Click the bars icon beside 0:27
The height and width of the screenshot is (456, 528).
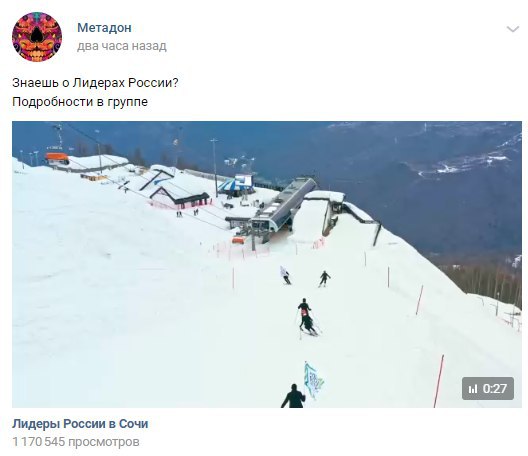pos(473,389)
